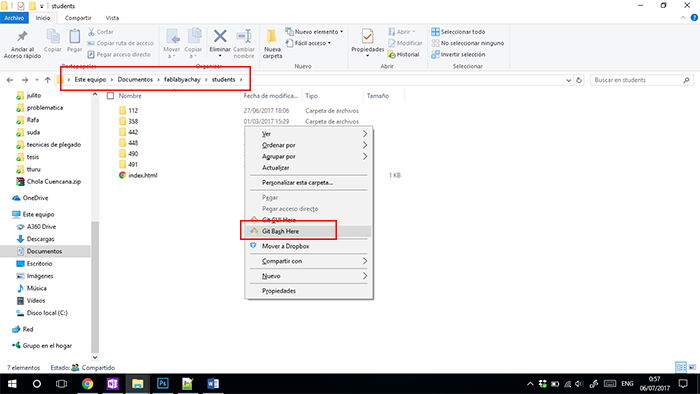Switch to details view icon in status bar
700x394 pixels.
click(x=681, y=367)
